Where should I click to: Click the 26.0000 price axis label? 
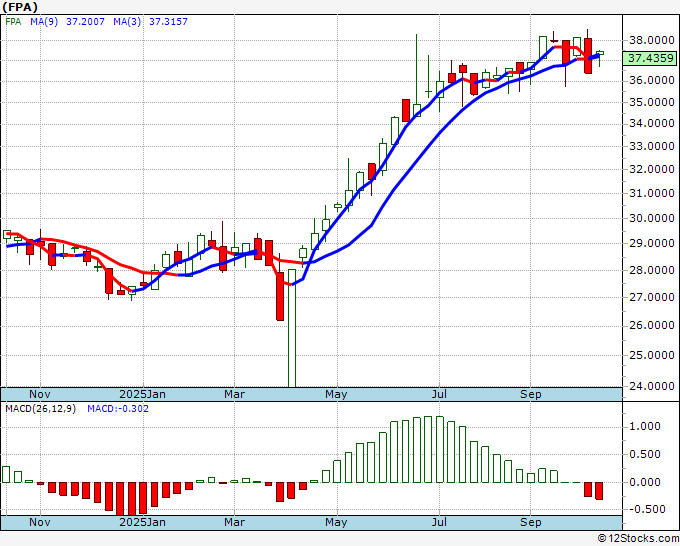click(651, 326)
